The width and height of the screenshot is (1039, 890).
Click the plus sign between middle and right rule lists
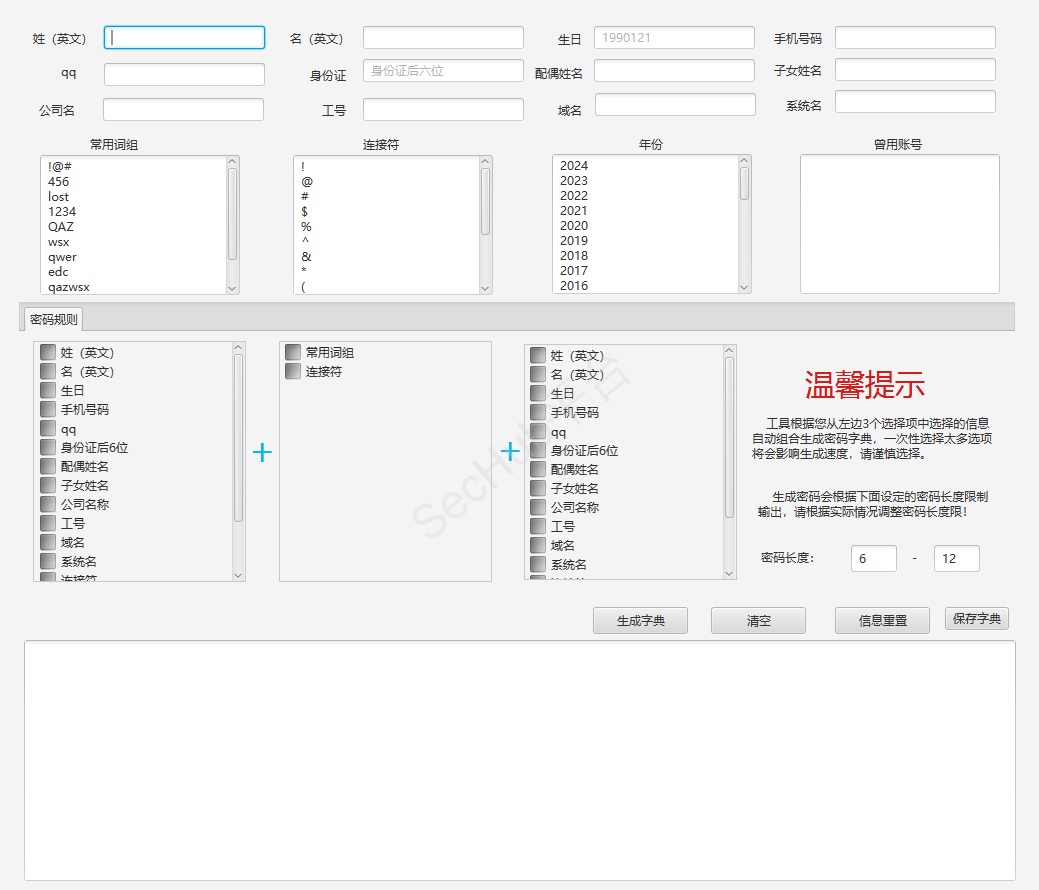tap(510, 452)
